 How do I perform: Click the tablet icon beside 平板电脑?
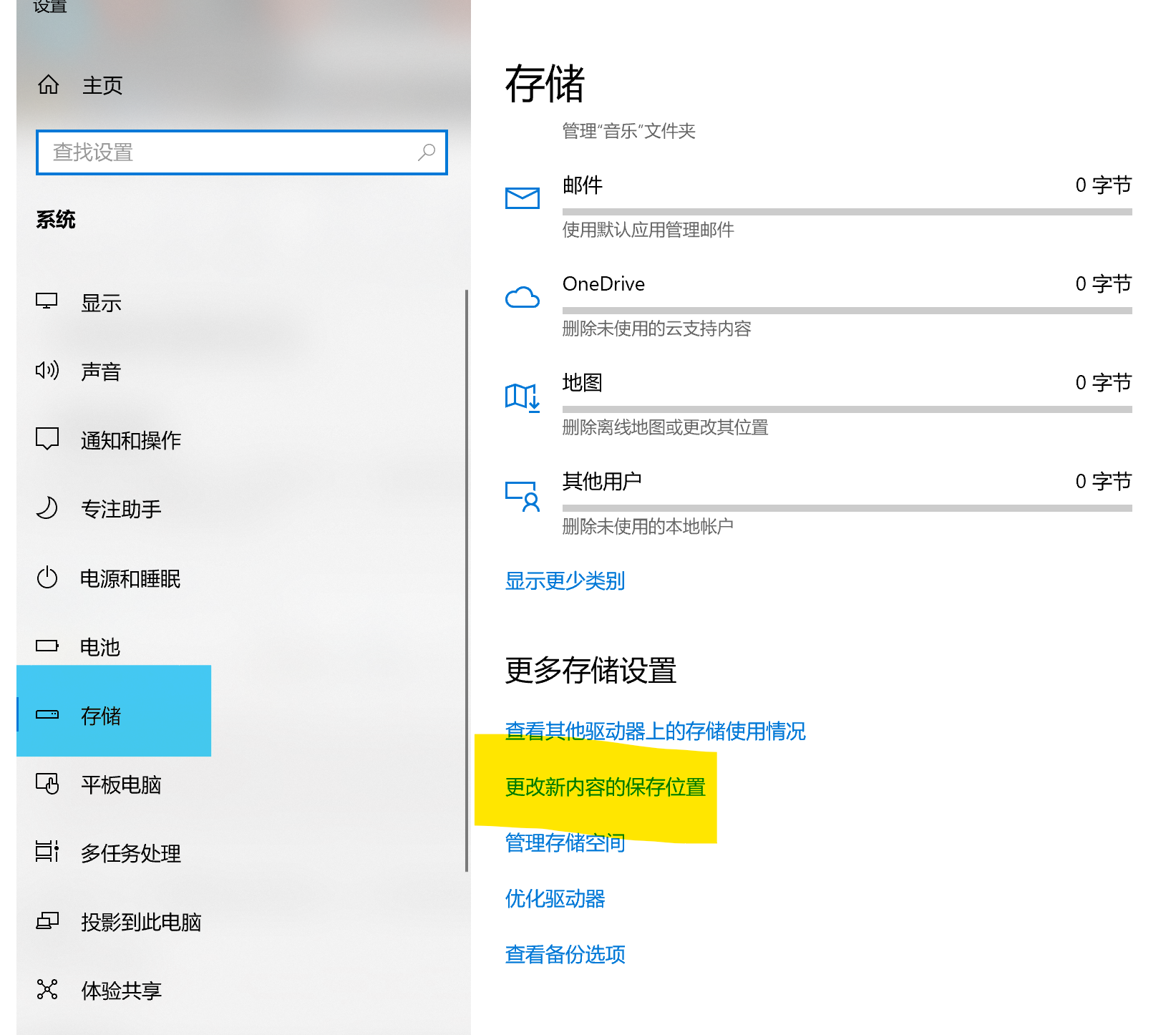pyautogui.click(x=47, y=783)
